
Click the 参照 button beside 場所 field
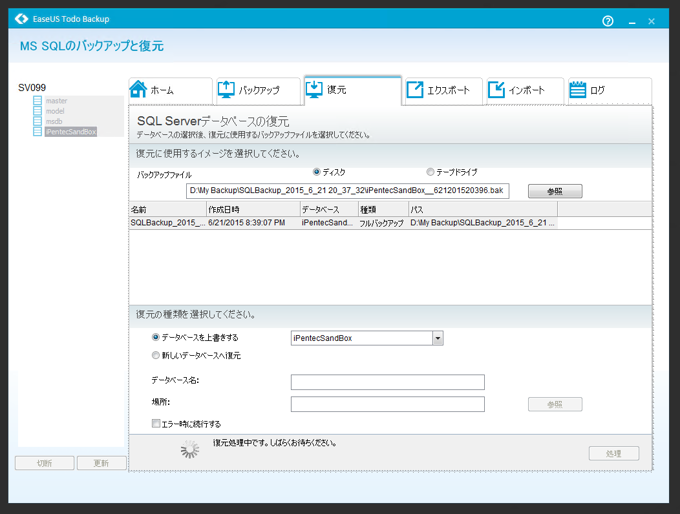coord(555,404)
